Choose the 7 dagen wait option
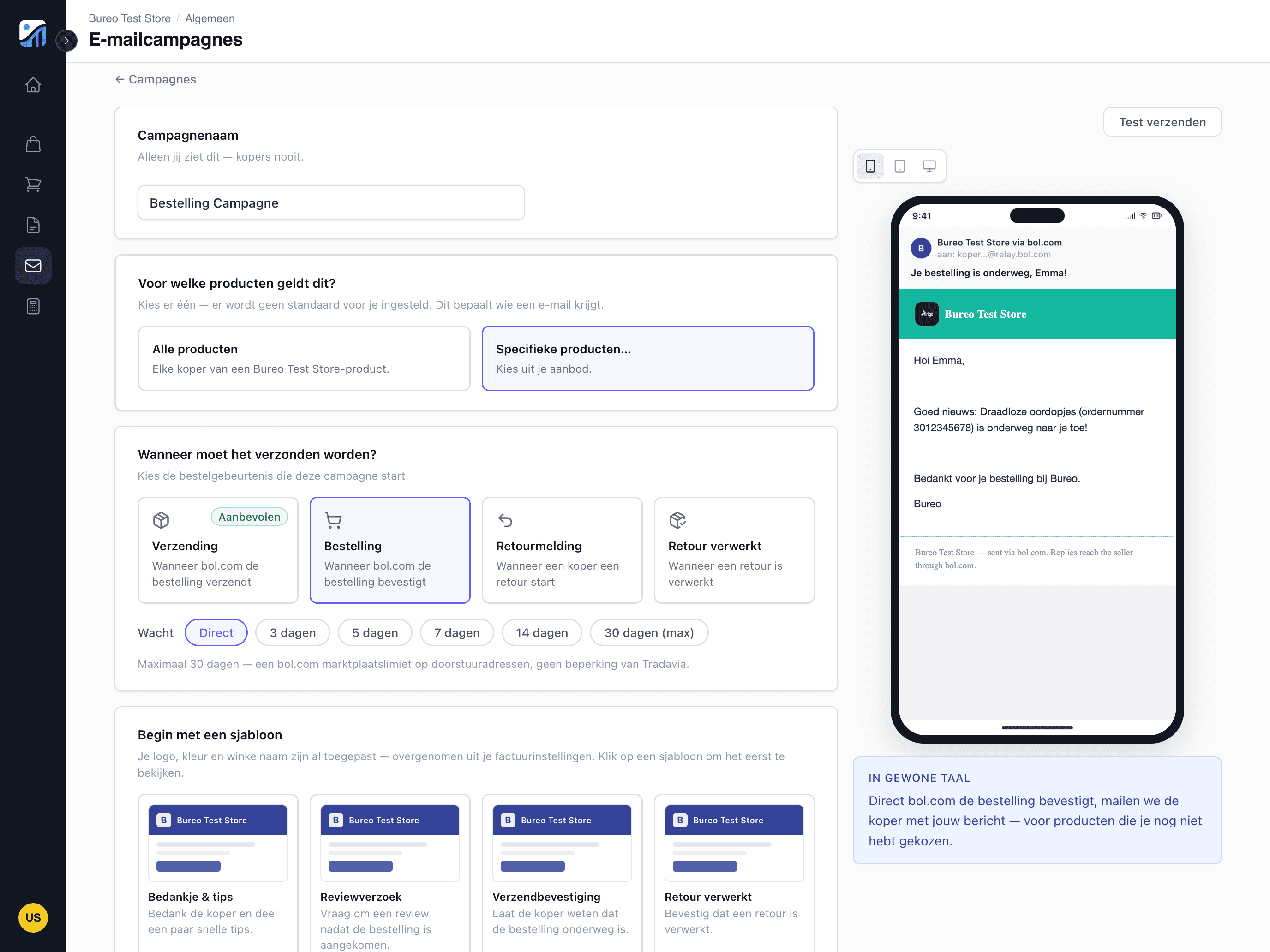 (456, 632)
